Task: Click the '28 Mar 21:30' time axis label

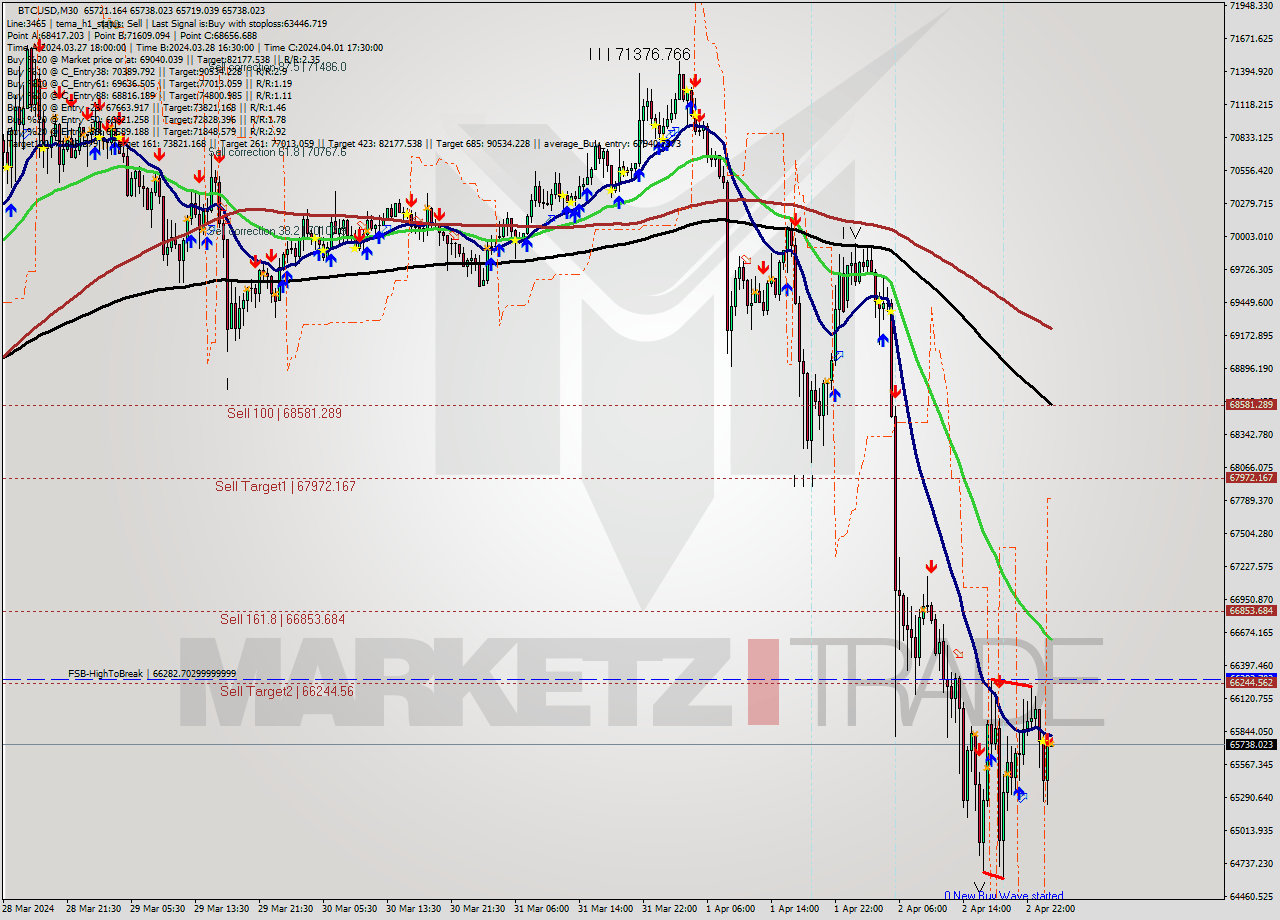Action: (x=94, y=909)
